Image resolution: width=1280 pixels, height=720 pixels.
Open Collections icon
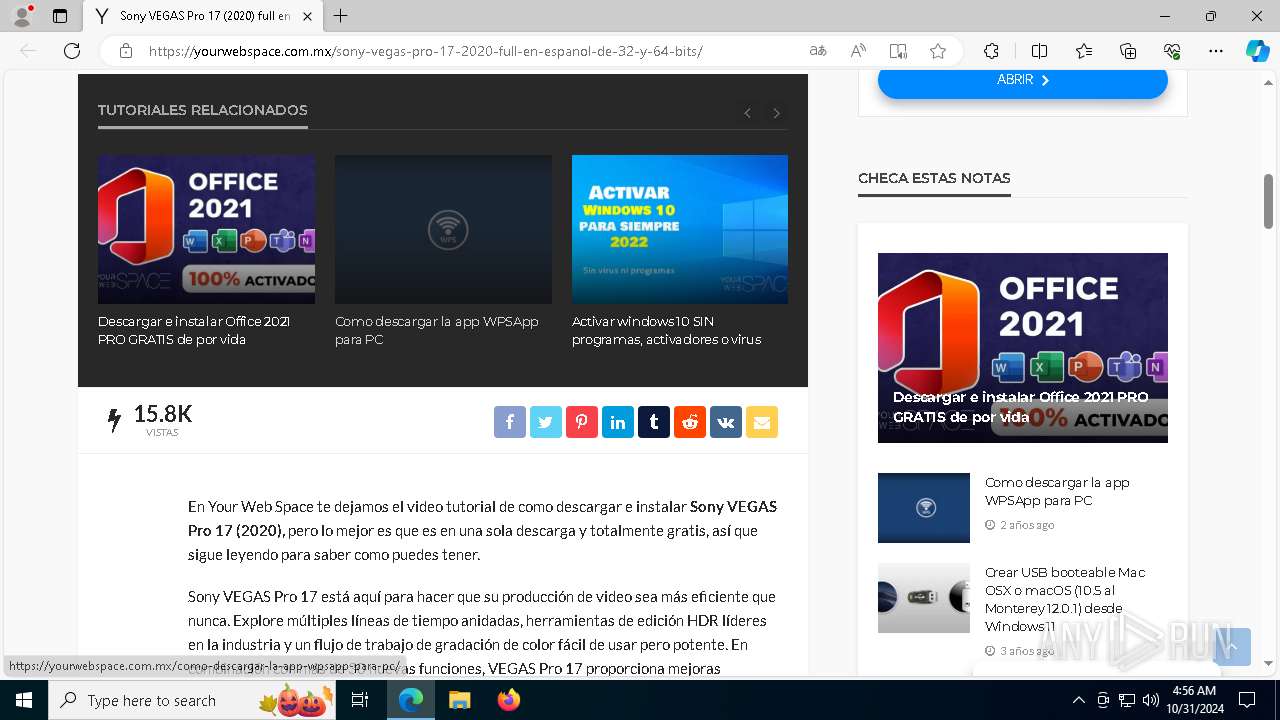[1128, 51]
